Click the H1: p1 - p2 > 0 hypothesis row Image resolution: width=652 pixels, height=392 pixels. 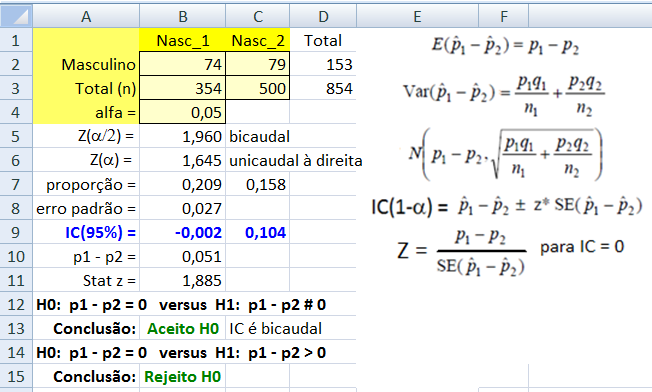(x=181, y=353)
